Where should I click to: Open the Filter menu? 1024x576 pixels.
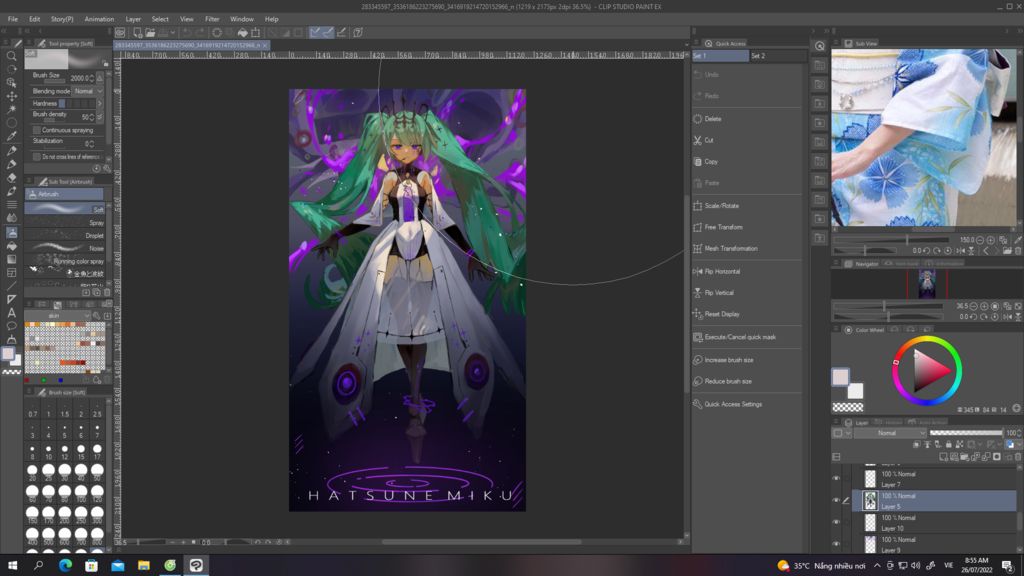212,19
